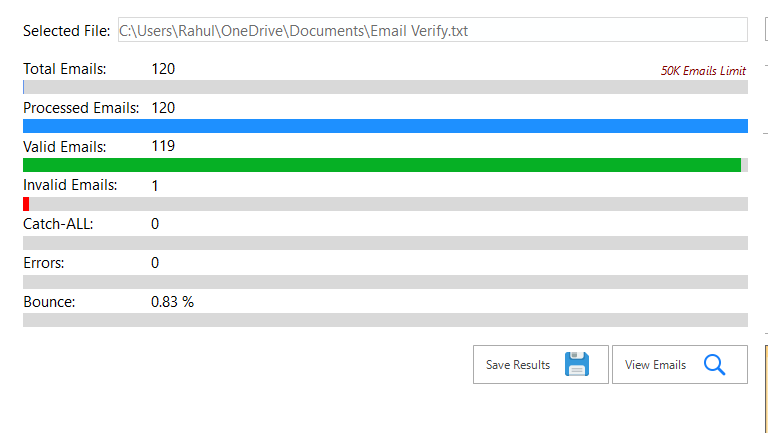Click the Selected File path field
The width and height of the screenshot is (768, 433).
432,30
